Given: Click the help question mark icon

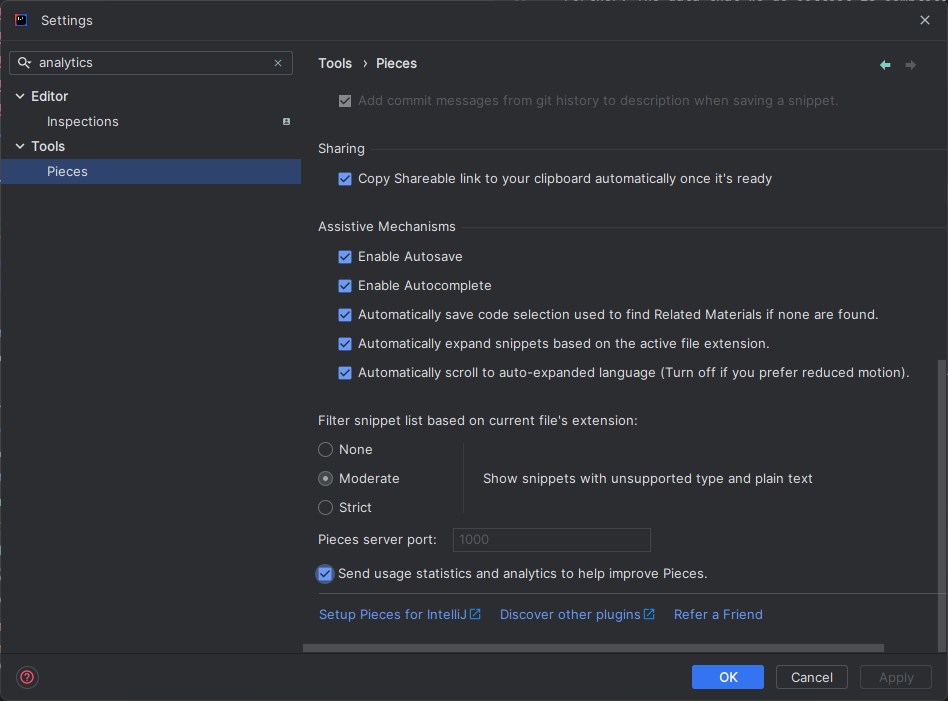Looking at the screenshot, I should coord(27,677).
